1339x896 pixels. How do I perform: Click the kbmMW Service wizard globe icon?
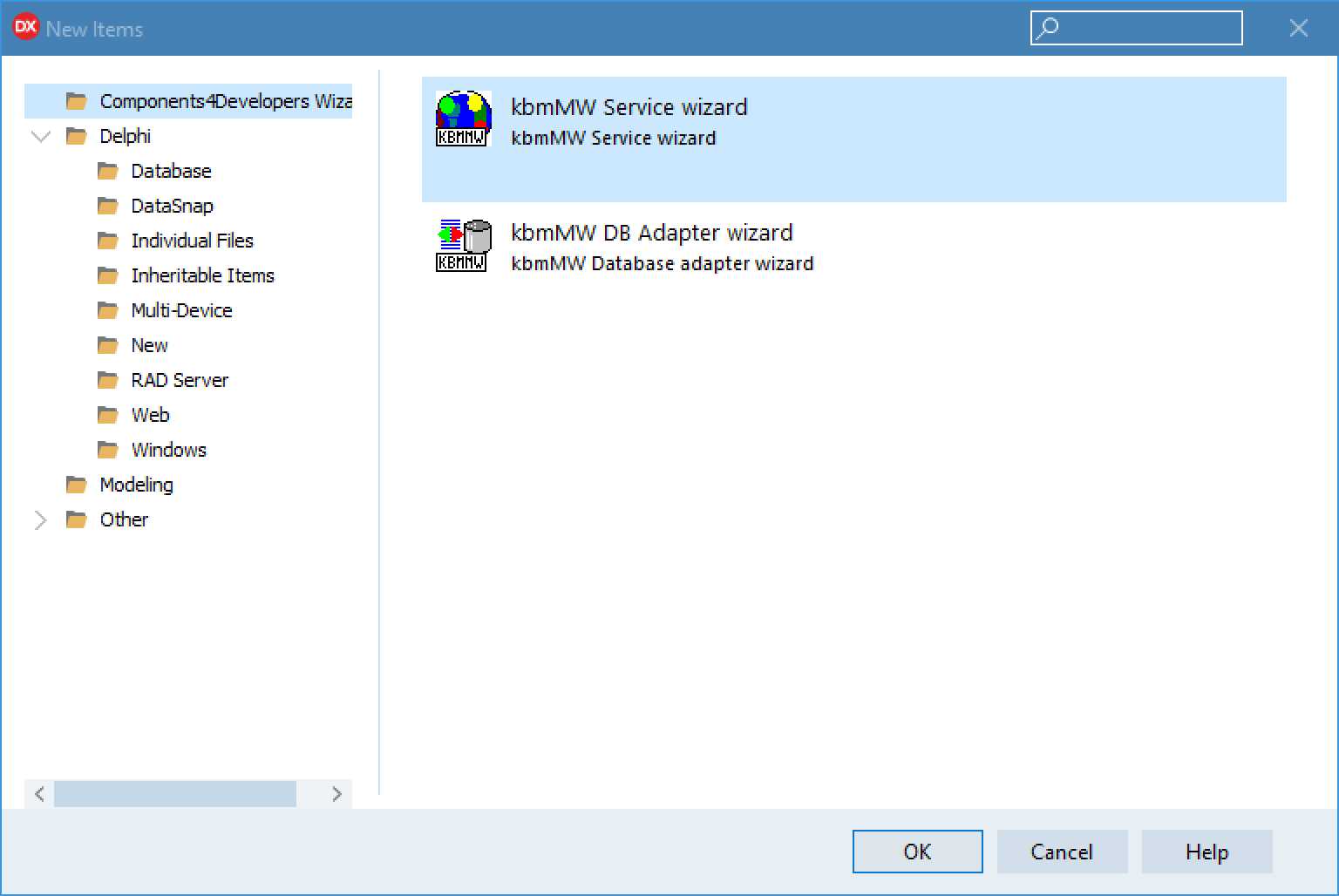(463, 119)
